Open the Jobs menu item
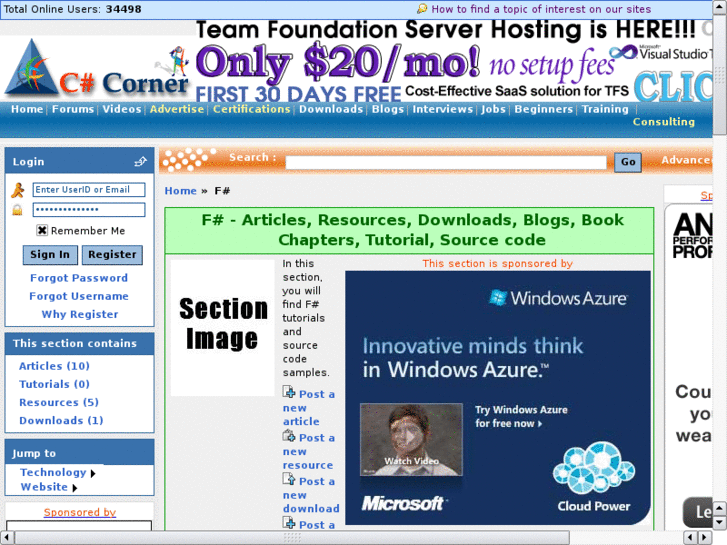727x545 pixels. coord(493,109)
